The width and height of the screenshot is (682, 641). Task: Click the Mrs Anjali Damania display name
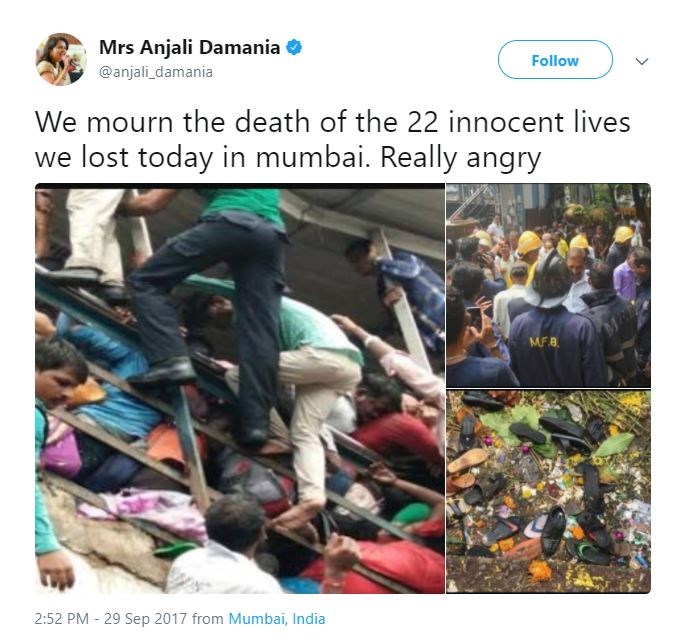189,47
